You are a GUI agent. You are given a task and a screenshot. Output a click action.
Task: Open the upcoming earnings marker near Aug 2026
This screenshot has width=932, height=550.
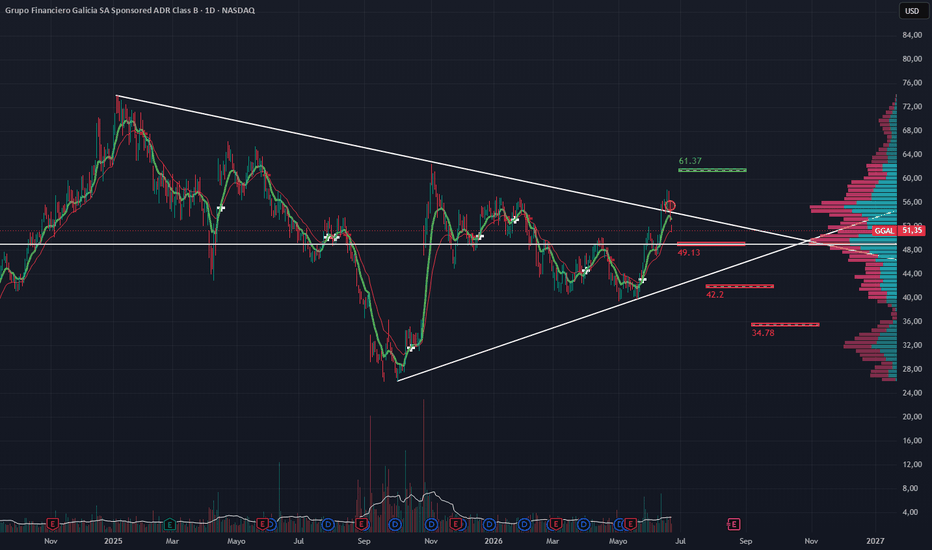coord(734,524)
